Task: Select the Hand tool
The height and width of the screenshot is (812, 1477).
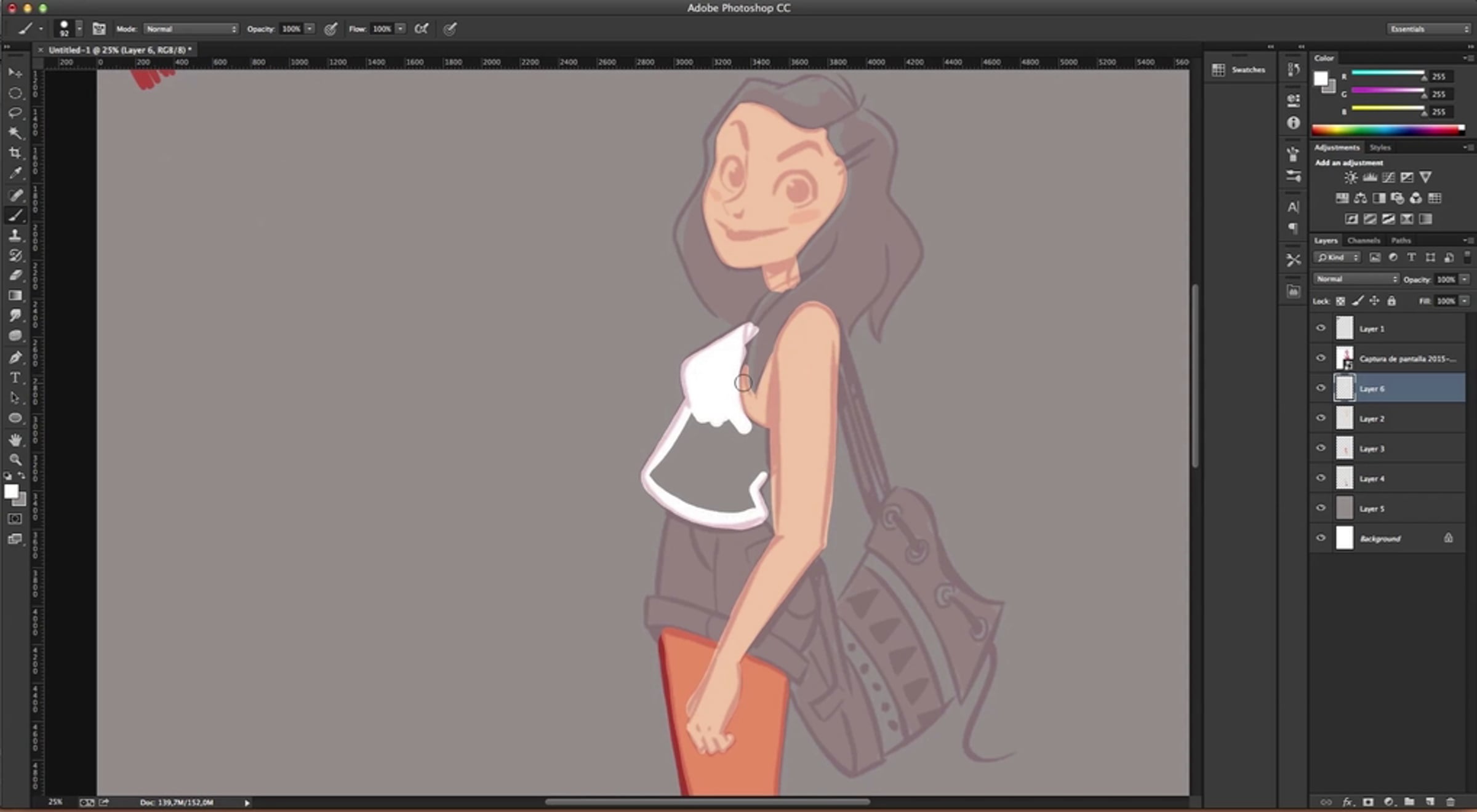Action: pyautogui.click(x=15, y=439)
